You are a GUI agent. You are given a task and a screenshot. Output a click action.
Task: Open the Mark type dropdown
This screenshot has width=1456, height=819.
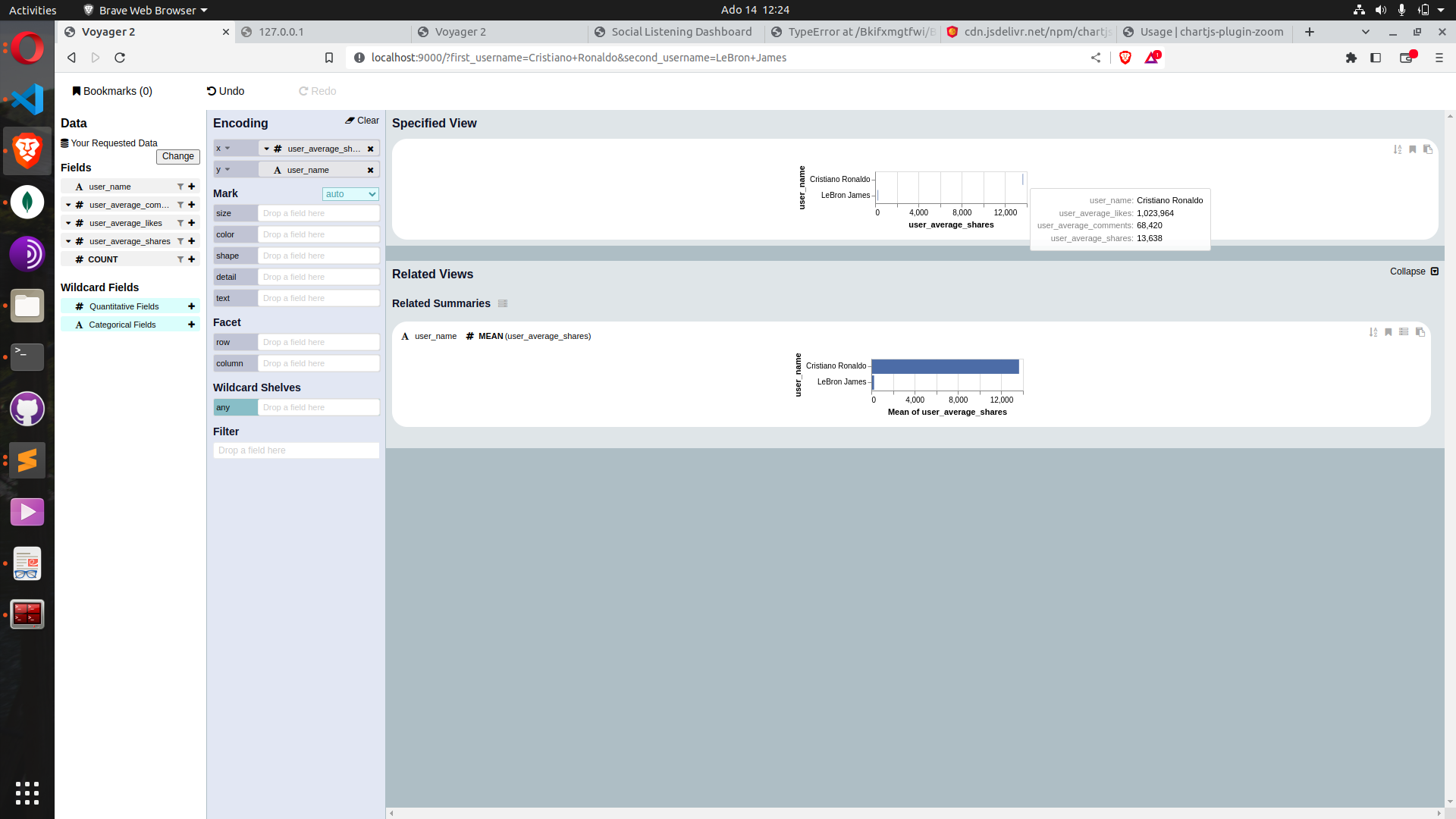[350, 194]
